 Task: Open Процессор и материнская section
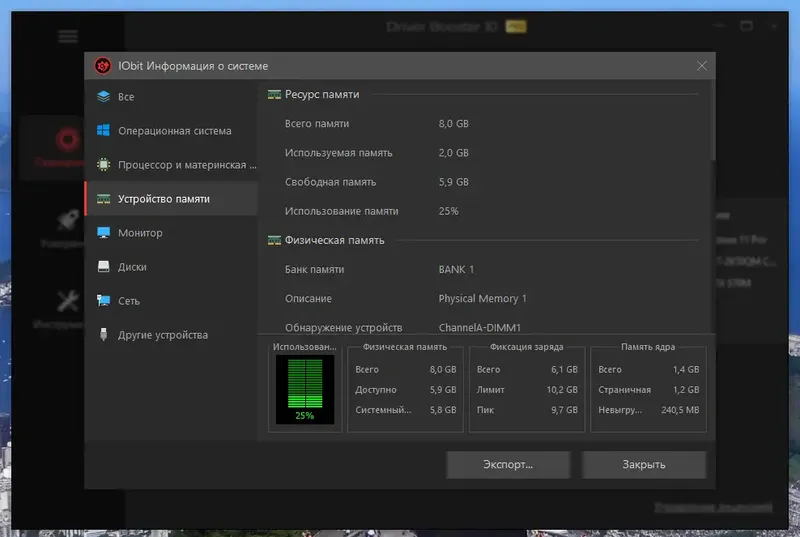pos(171,165)
